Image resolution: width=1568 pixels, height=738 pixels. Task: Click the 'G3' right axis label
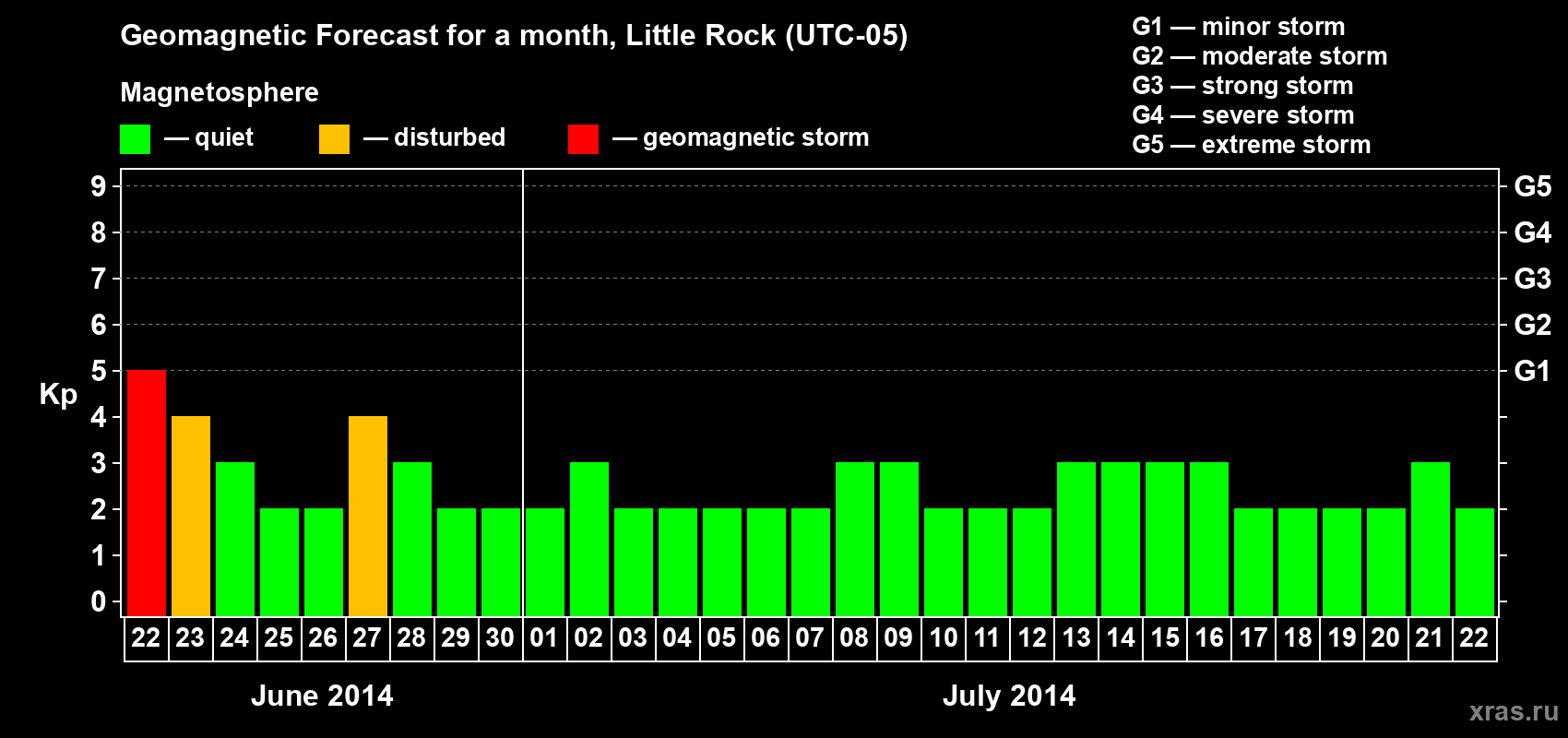(1533, 279)
